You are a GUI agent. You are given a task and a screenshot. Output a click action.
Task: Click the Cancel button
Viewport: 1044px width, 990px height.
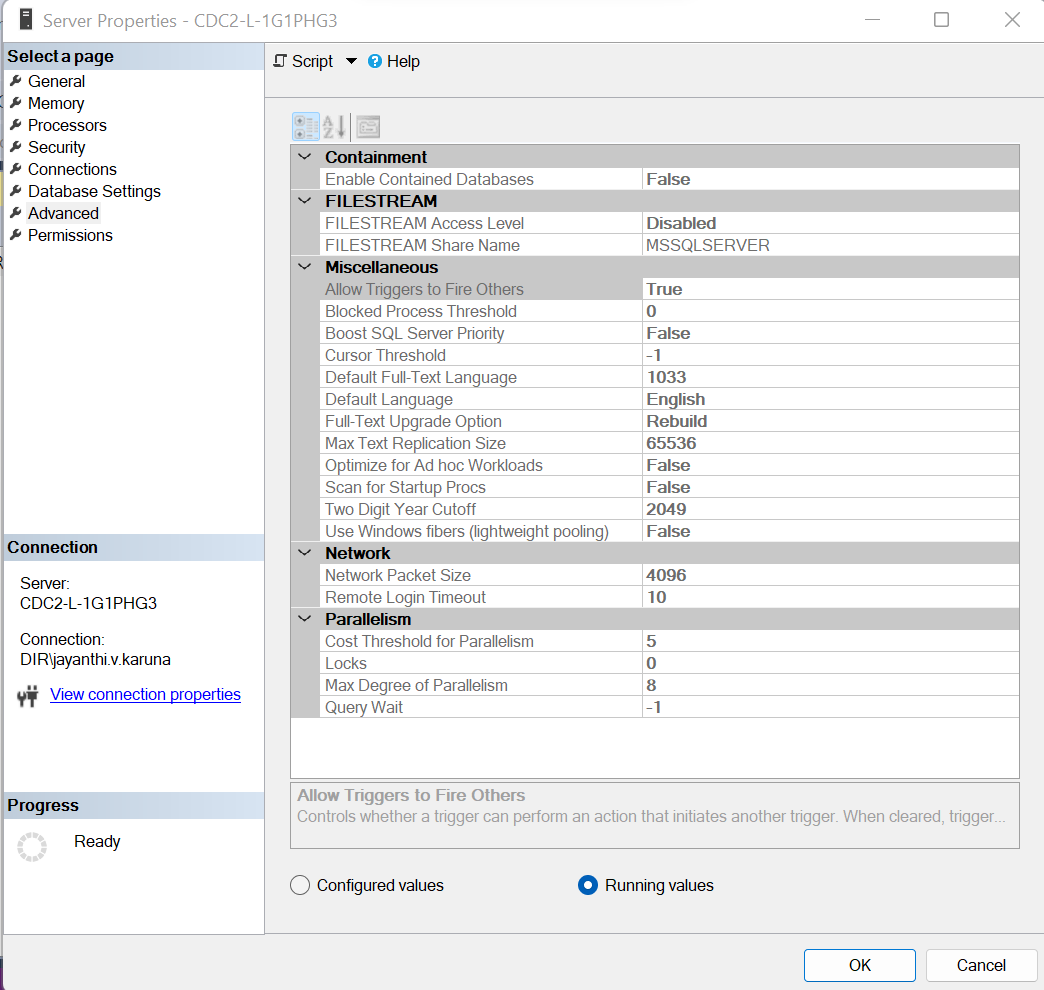pos(981,965)
